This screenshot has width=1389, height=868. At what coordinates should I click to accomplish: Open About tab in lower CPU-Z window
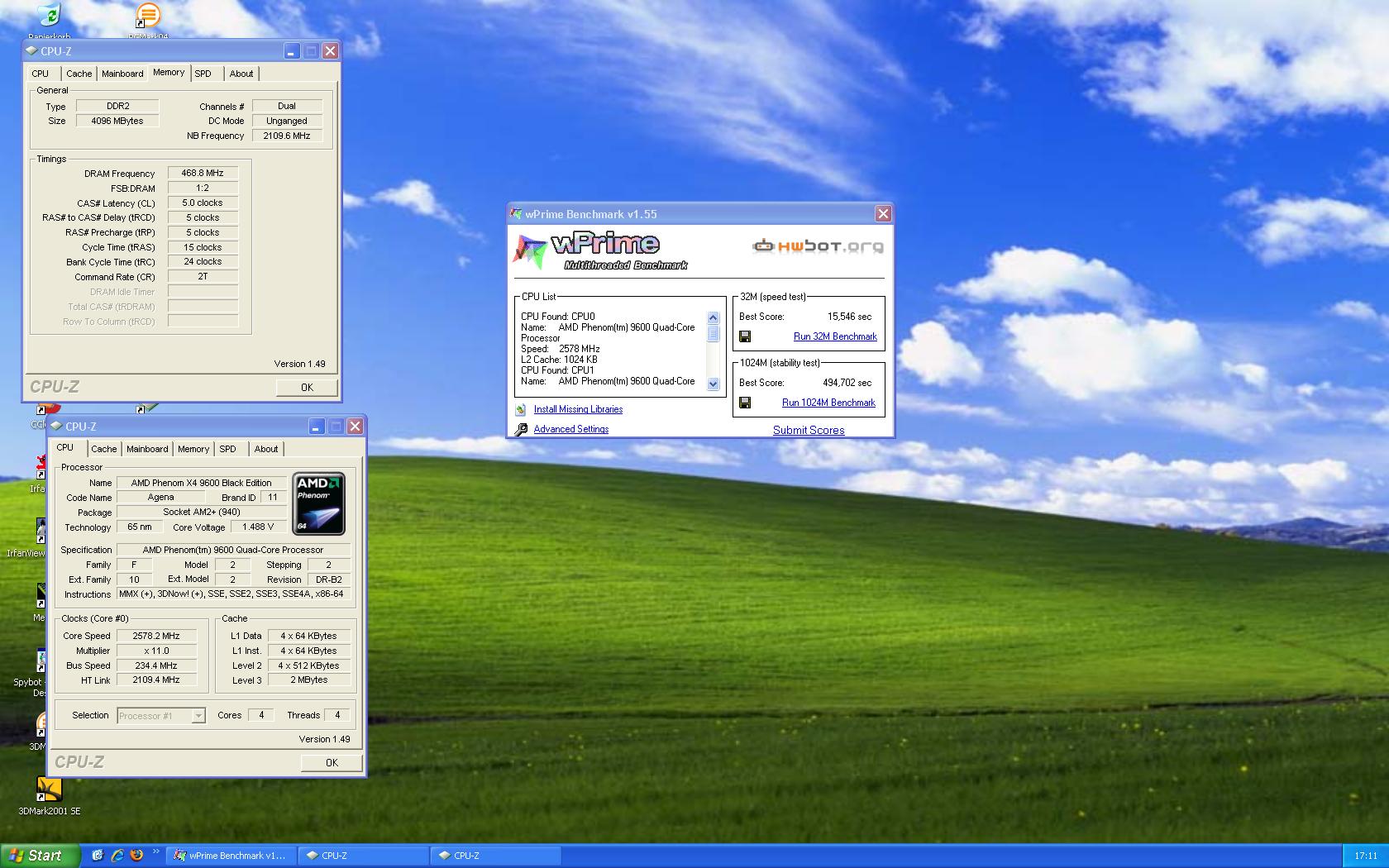(x=266, y=449)
